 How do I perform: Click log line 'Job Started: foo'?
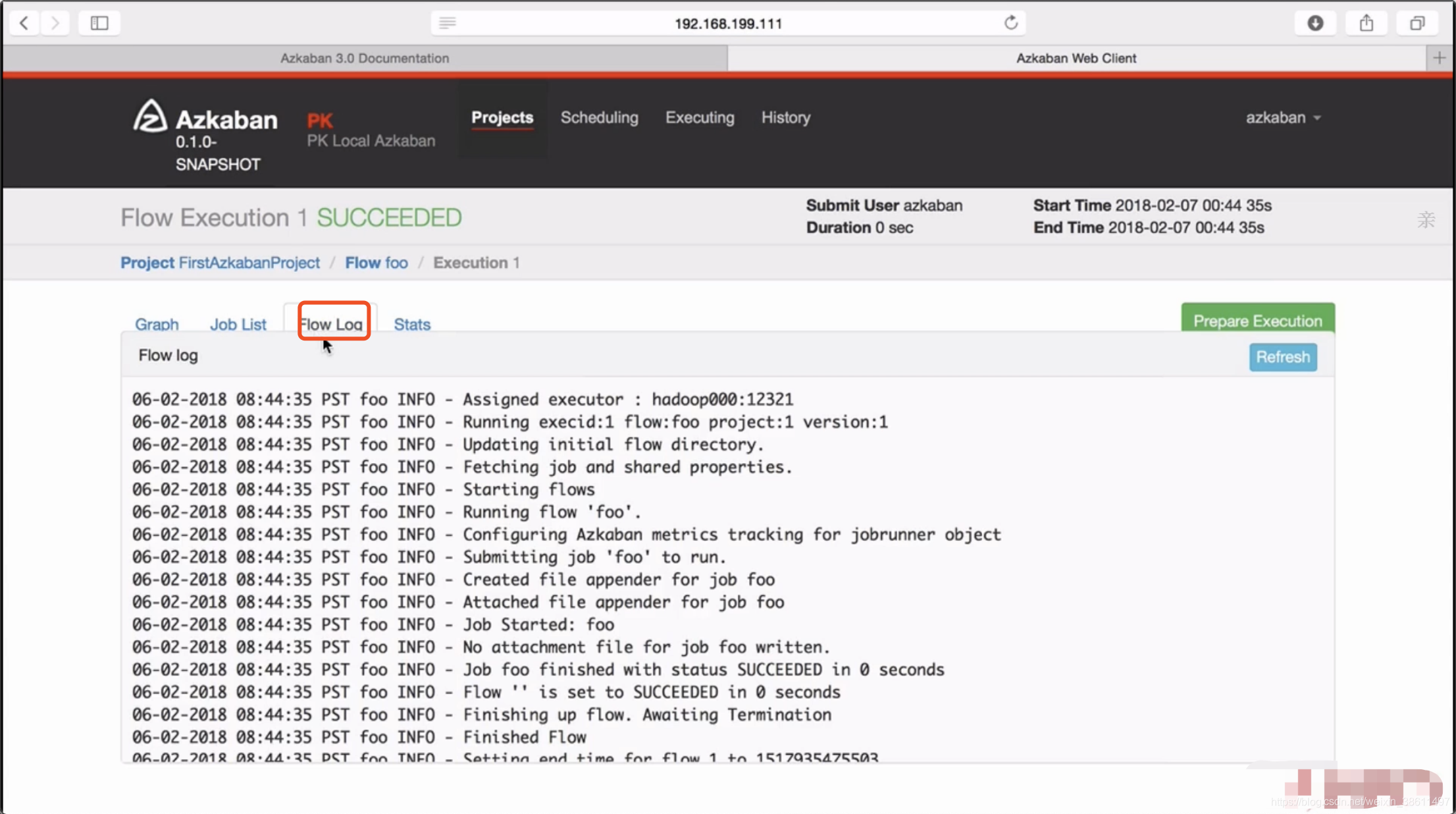[373, 624]
